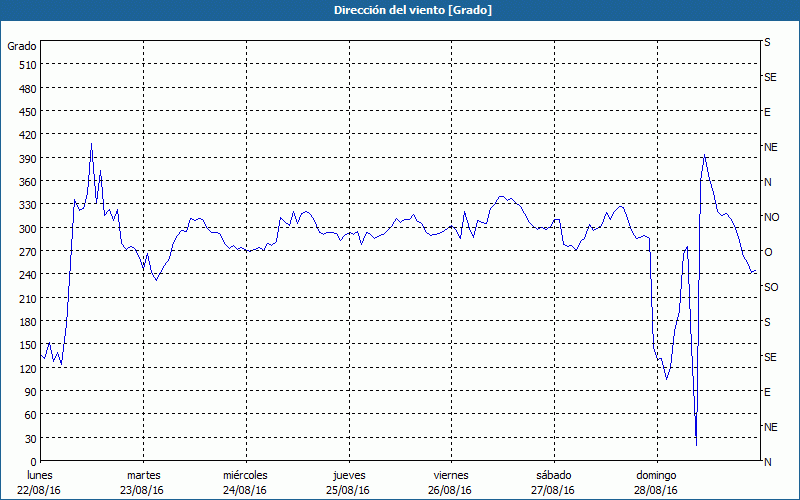The image size is (800, 500).
Task: Pick the 'jueves 25/08/16' date label
Action: click(348, 482)
